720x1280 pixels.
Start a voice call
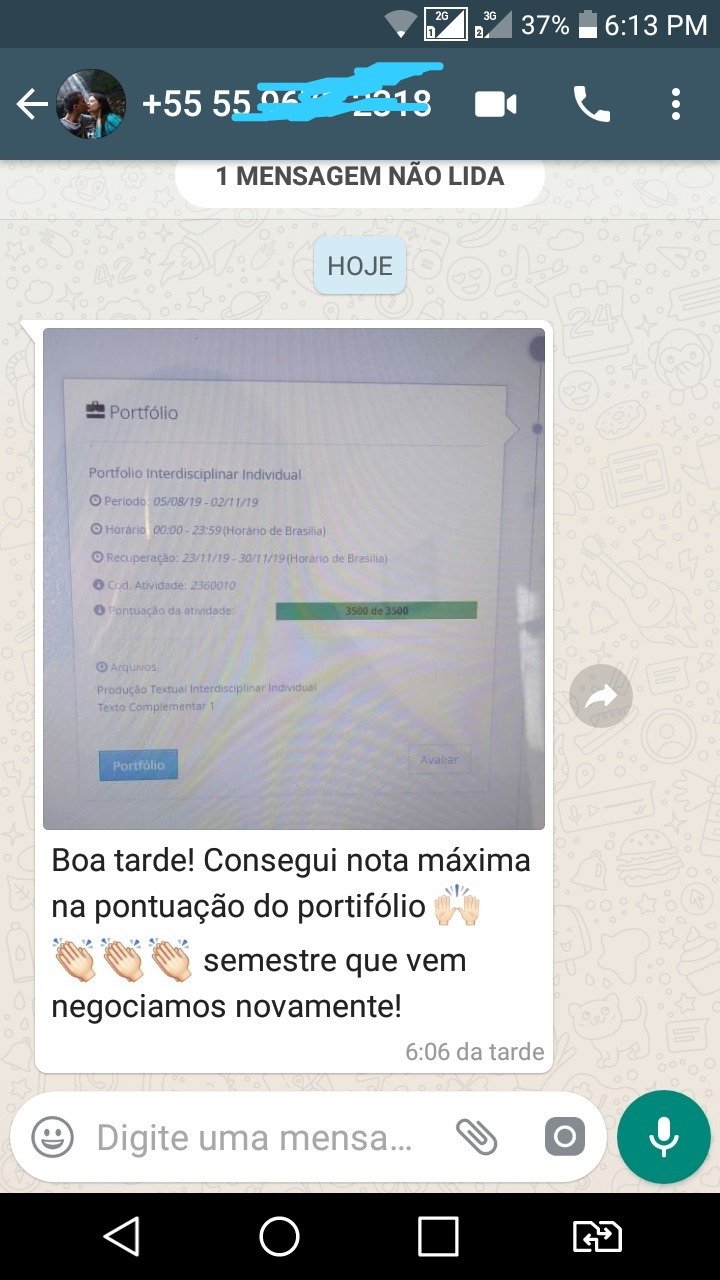point(591,104)
